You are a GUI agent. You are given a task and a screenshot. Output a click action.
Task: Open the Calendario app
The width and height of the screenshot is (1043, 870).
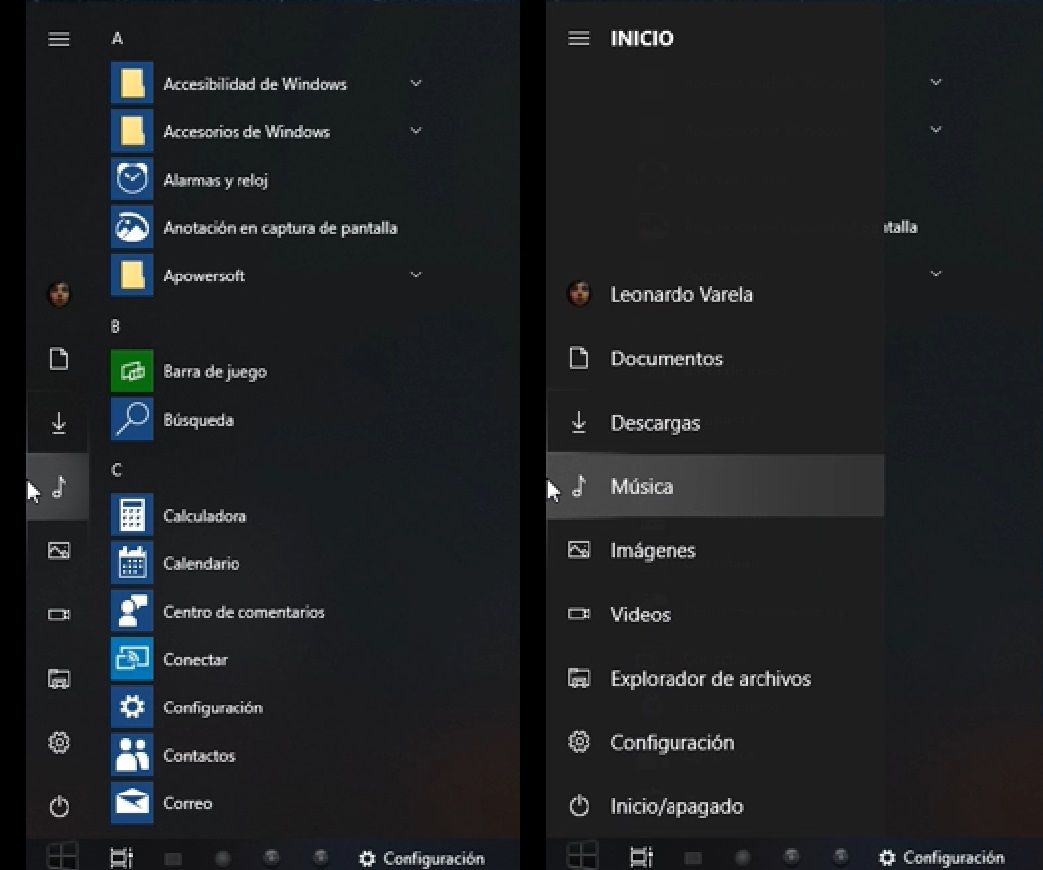click(200, 563)
